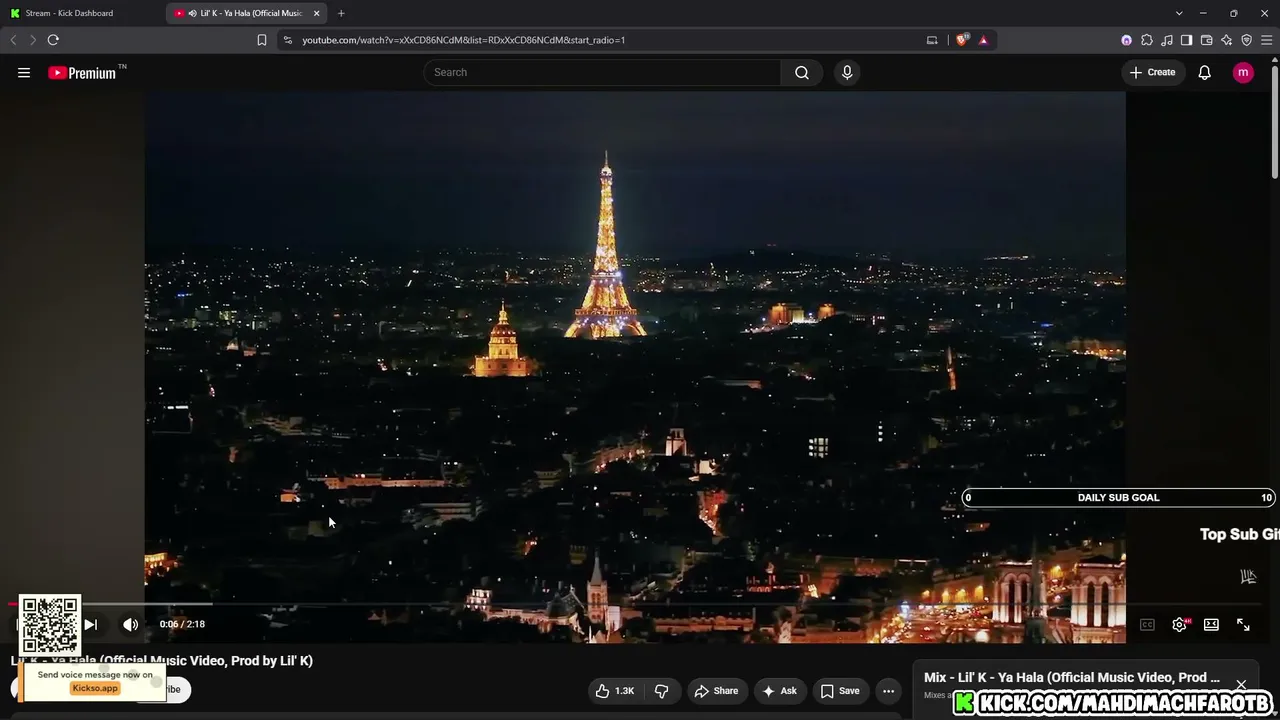
Task: Open the YouTube guide hamburger menu
Action: click(24, 72)
